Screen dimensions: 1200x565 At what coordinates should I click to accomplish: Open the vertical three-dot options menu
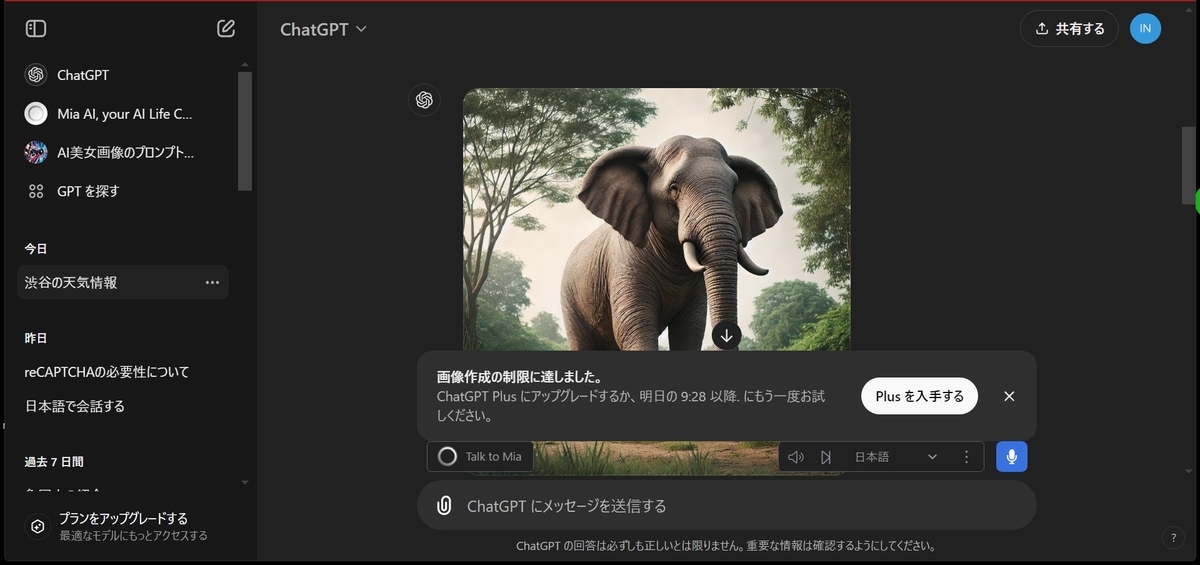point(966,457)
